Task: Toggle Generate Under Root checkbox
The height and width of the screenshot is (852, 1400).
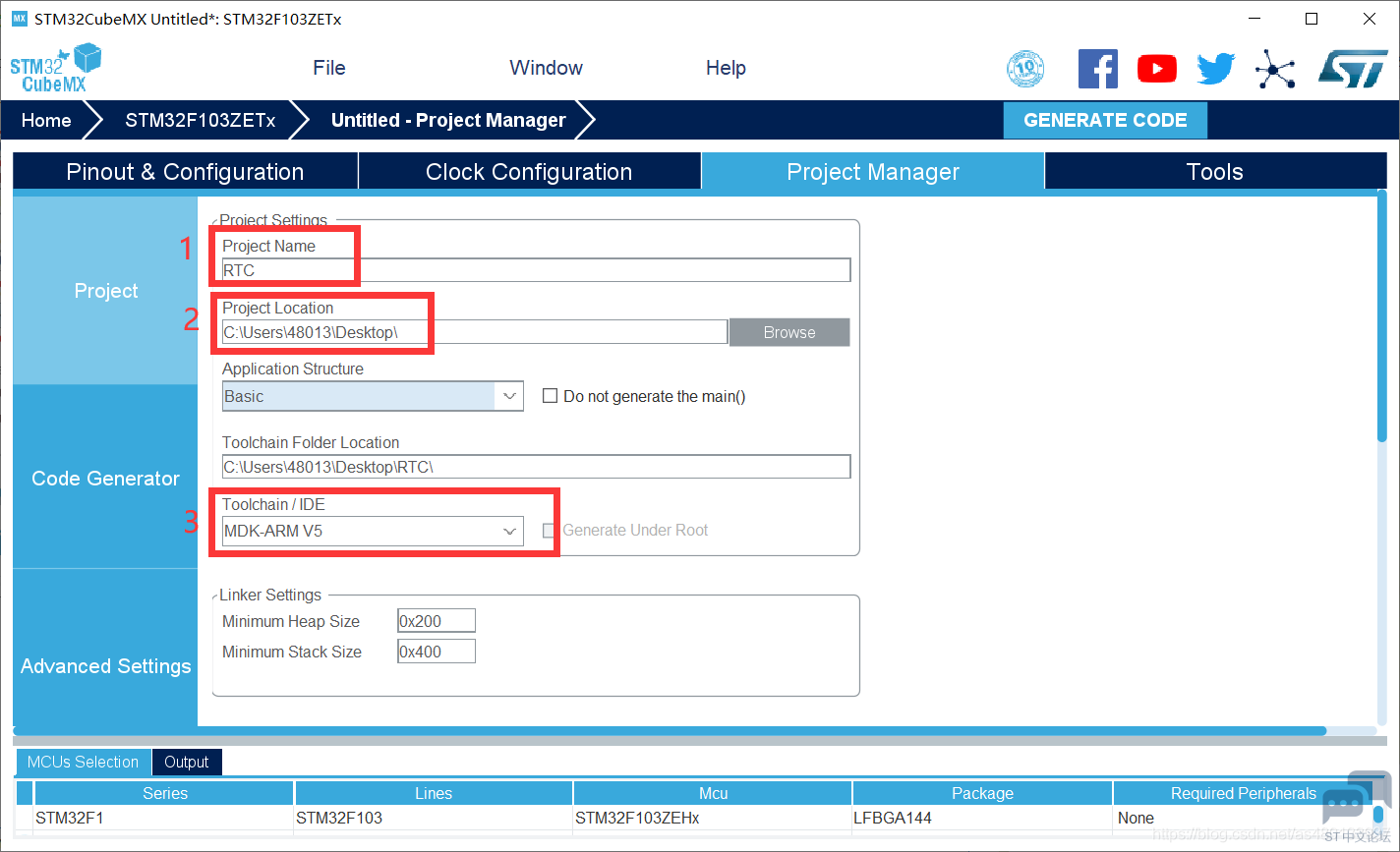Action: [x=550, y=531]
